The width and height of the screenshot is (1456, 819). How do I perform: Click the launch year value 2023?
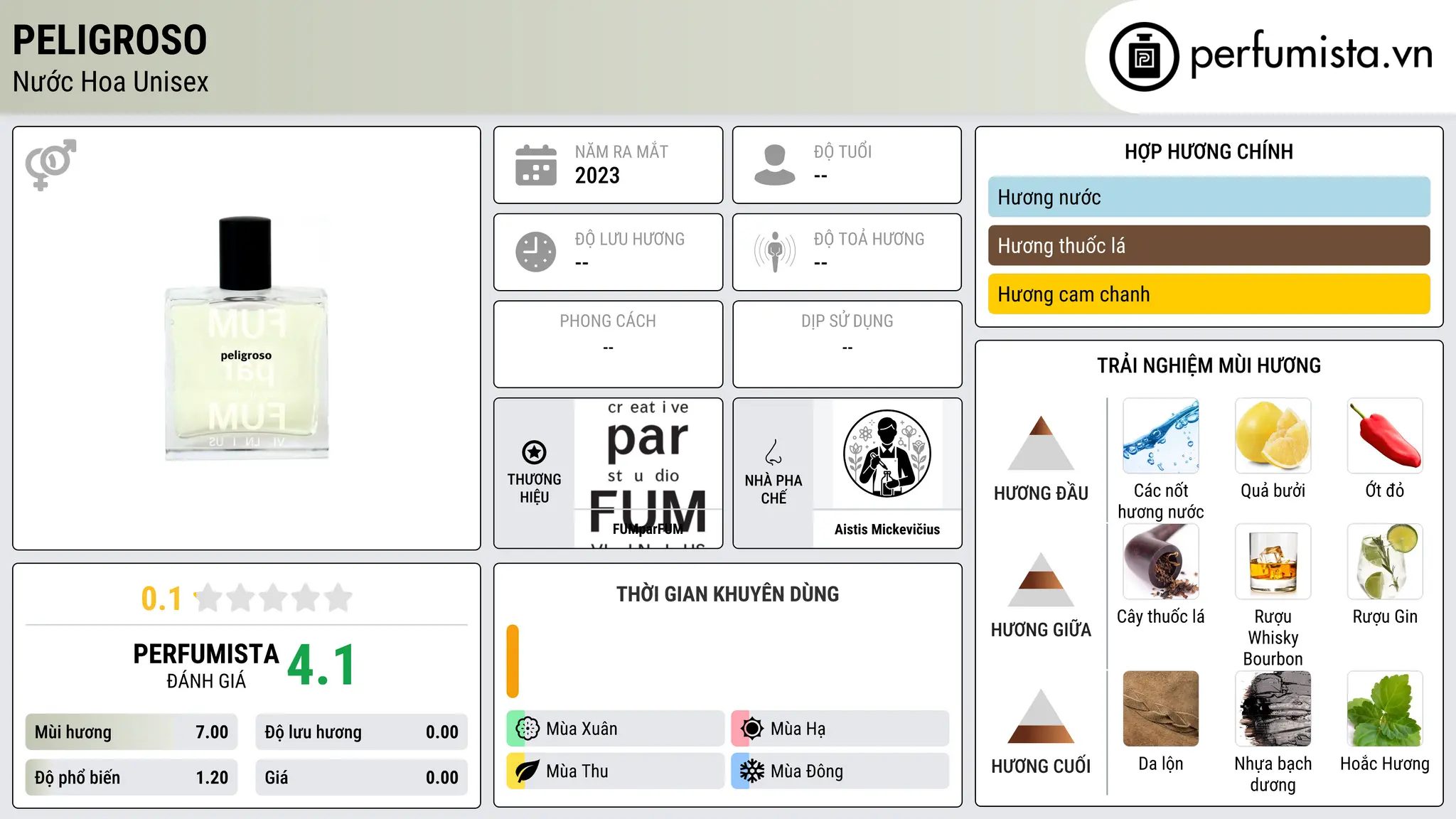pos(597,176)
